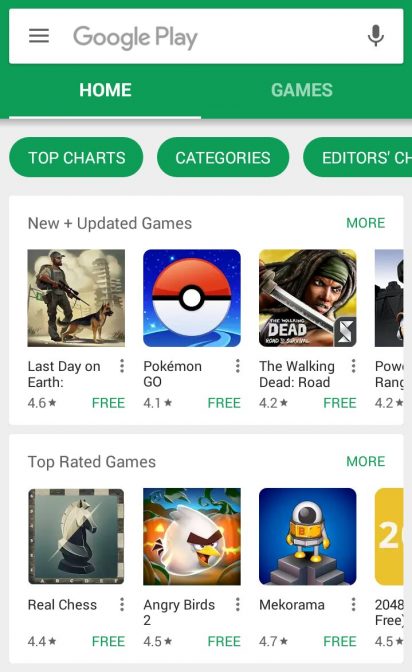Open Last Day on Earth game icon
Image resolution: width=412 pixels, height=672 pixels.
[x=76, y=298]
